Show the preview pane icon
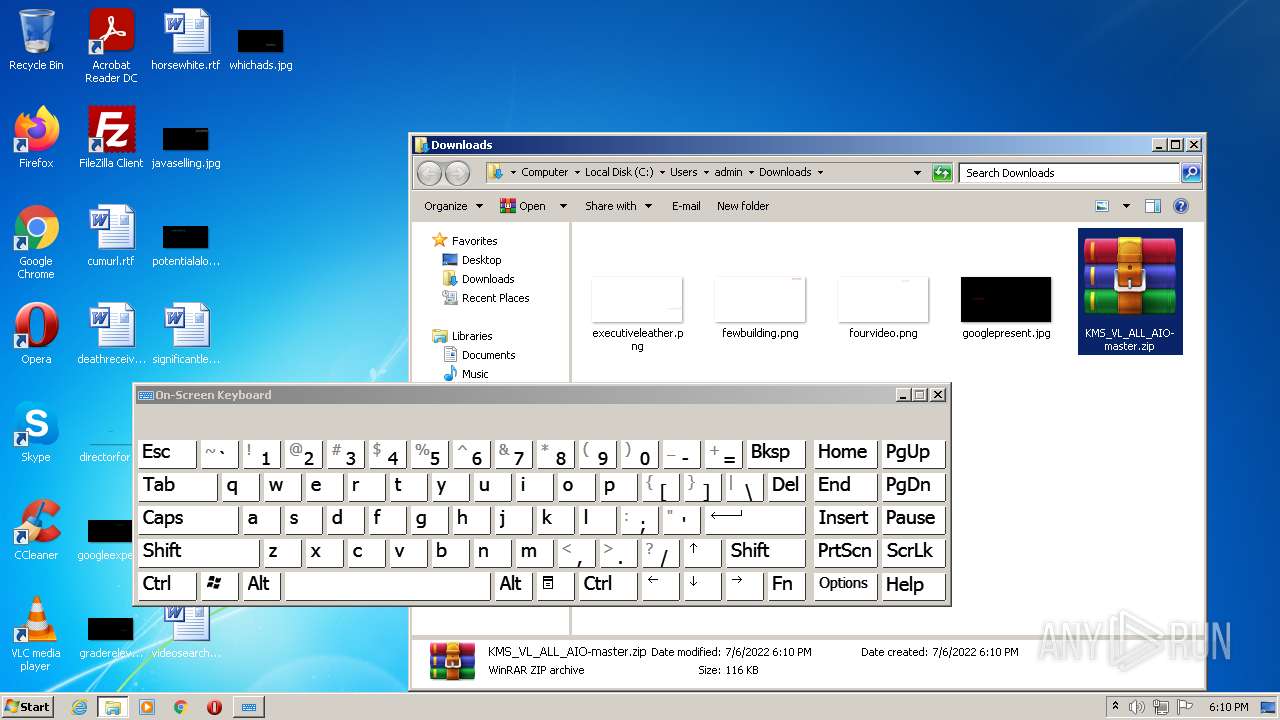Screen dimensions: 1280x720 click(1152, 206)
